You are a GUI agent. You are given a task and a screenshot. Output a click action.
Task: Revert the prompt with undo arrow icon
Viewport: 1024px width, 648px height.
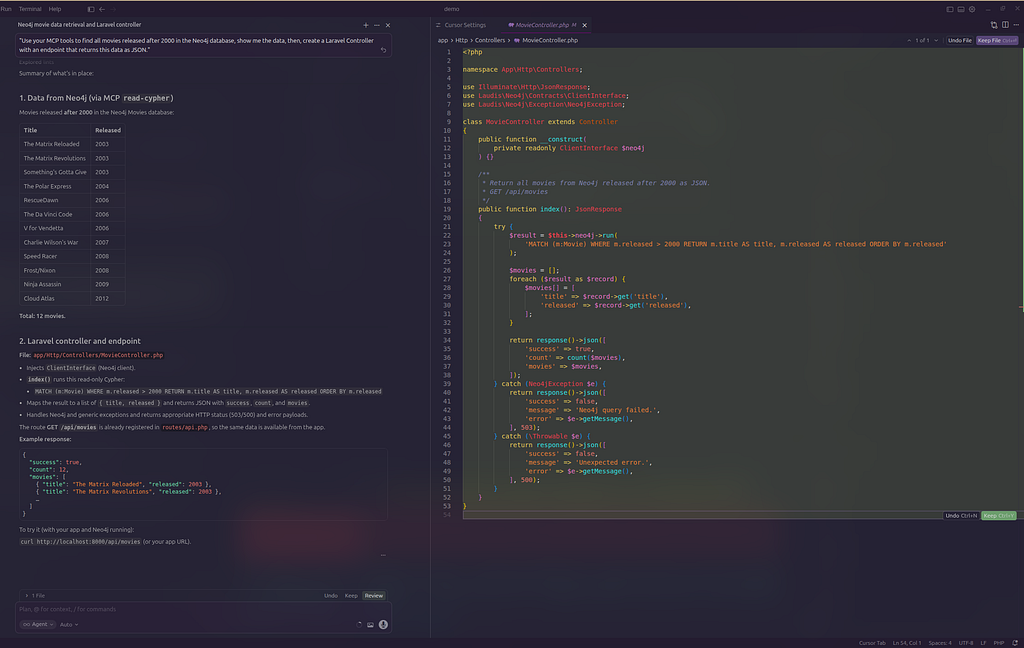pyautogui.click(x=383, y=49)
